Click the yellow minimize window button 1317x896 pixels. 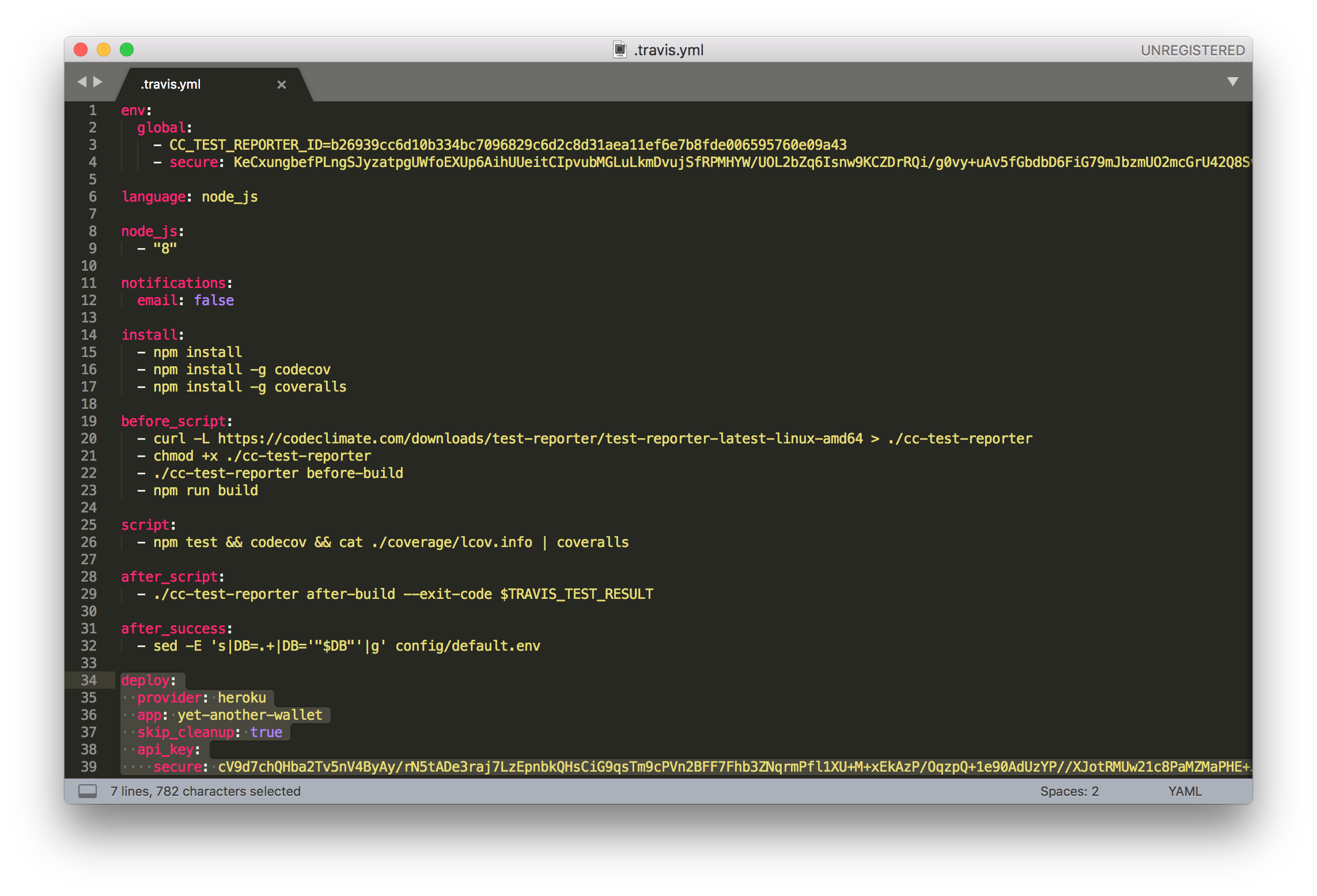[104, 50]
